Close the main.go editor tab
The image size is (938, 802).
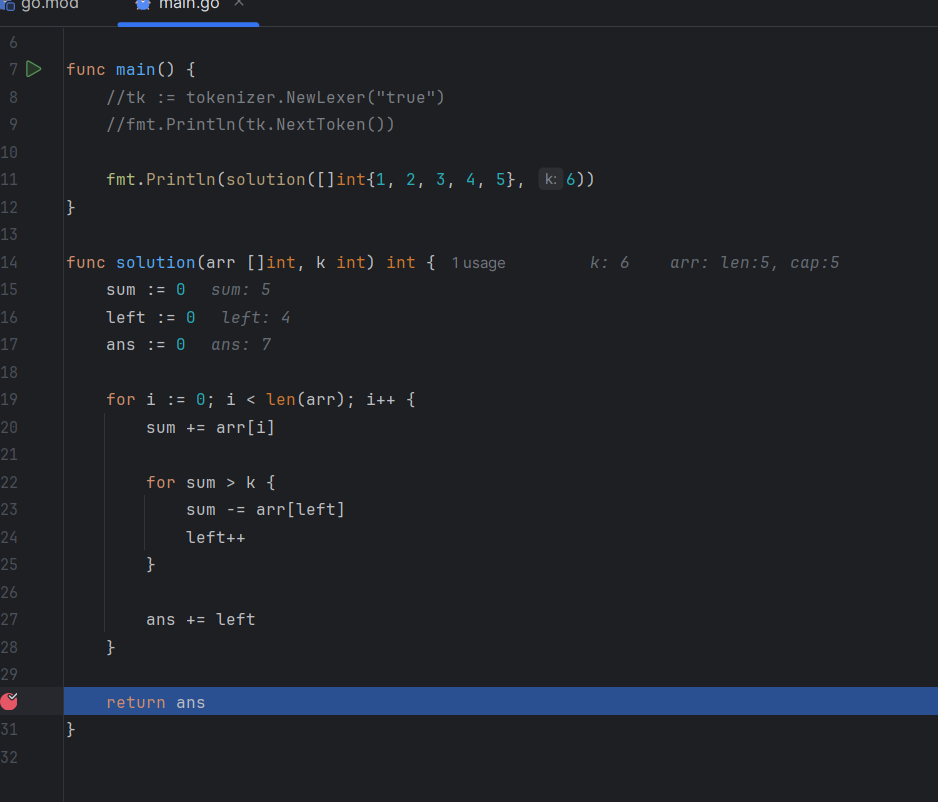click(238, 4)
